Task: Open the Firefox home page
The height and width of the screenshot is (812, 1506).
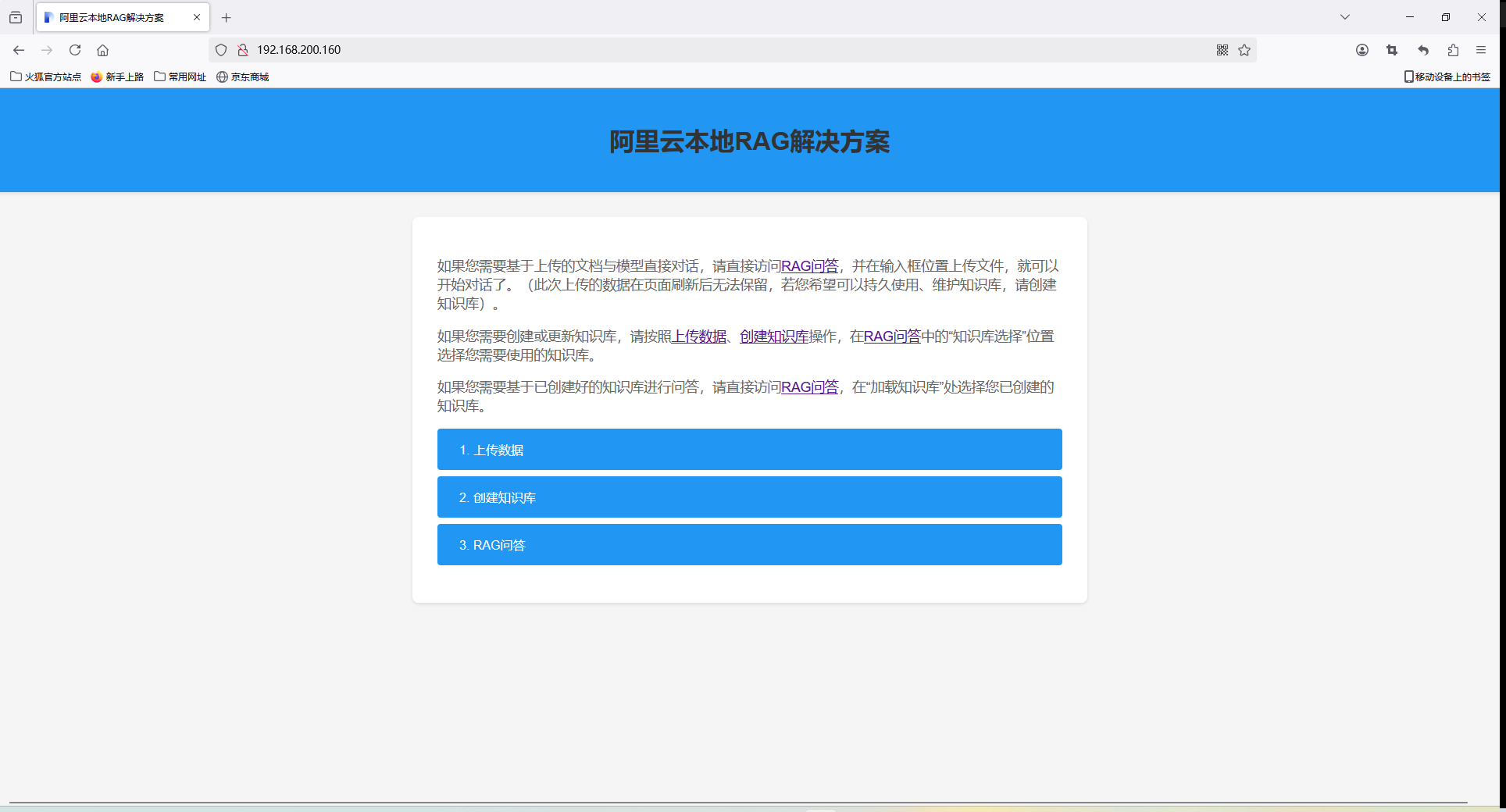Action: pos(102,50)
